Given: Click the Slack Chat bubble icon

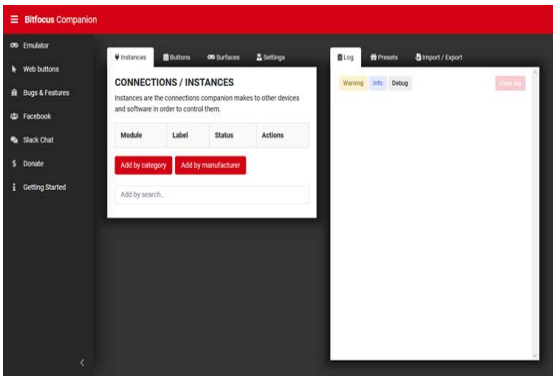Looking at the screenshot, I should (14, 140).
